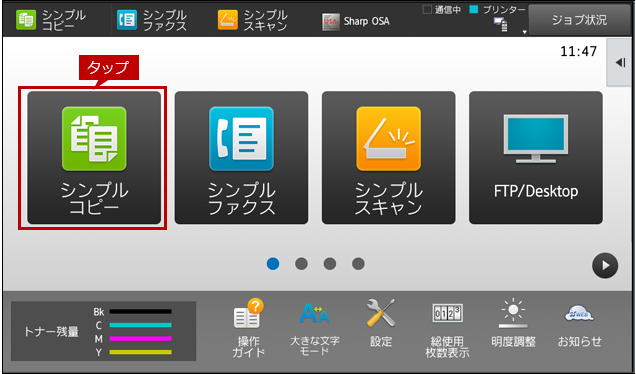Viewport: 636px width, 374px height.
Task: Open the FTP/Desktop tile
Action: point(536,157)
